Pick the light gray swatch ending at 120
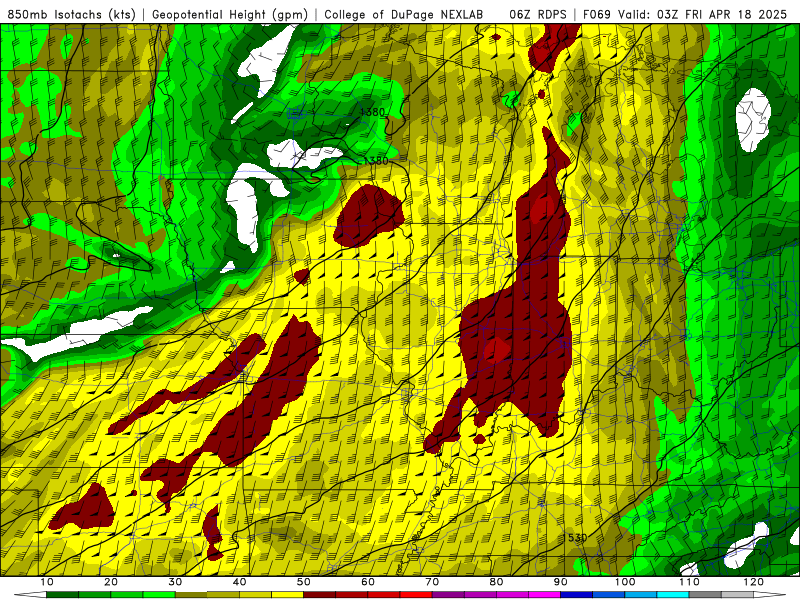Screen dimensions: 800x600 click(737, 595)
